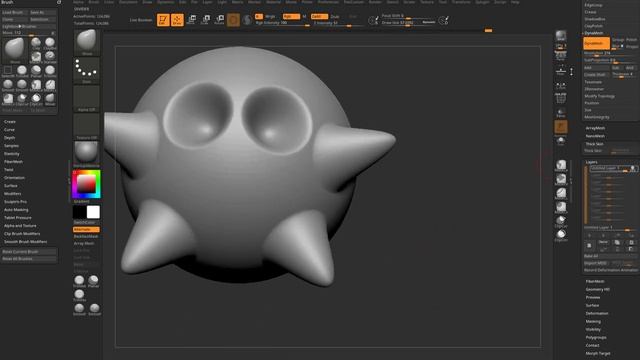Activate the Draw mode icon
Image resolution: width=640 pixels, height=360 pixels.
[x=177, y=20]
